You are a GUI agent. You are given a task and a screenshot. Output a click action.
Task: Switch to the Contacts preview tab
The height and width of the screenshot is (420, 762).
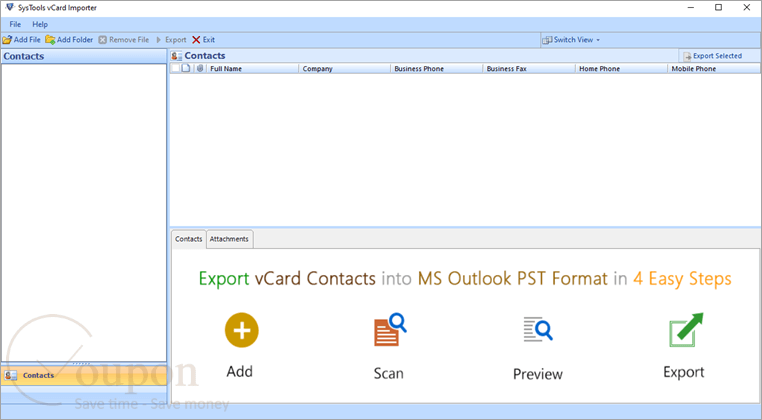189,239
